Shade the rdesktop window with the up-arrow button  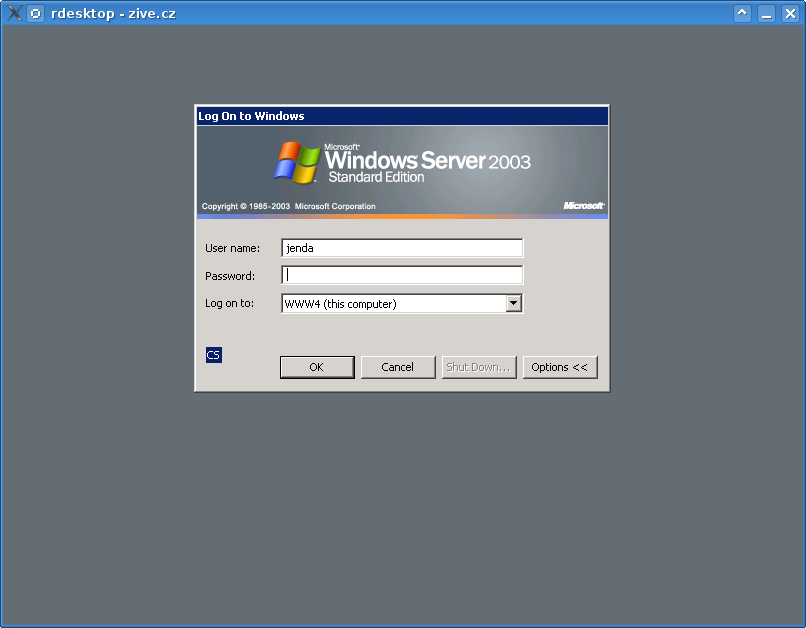pos(742,13)
